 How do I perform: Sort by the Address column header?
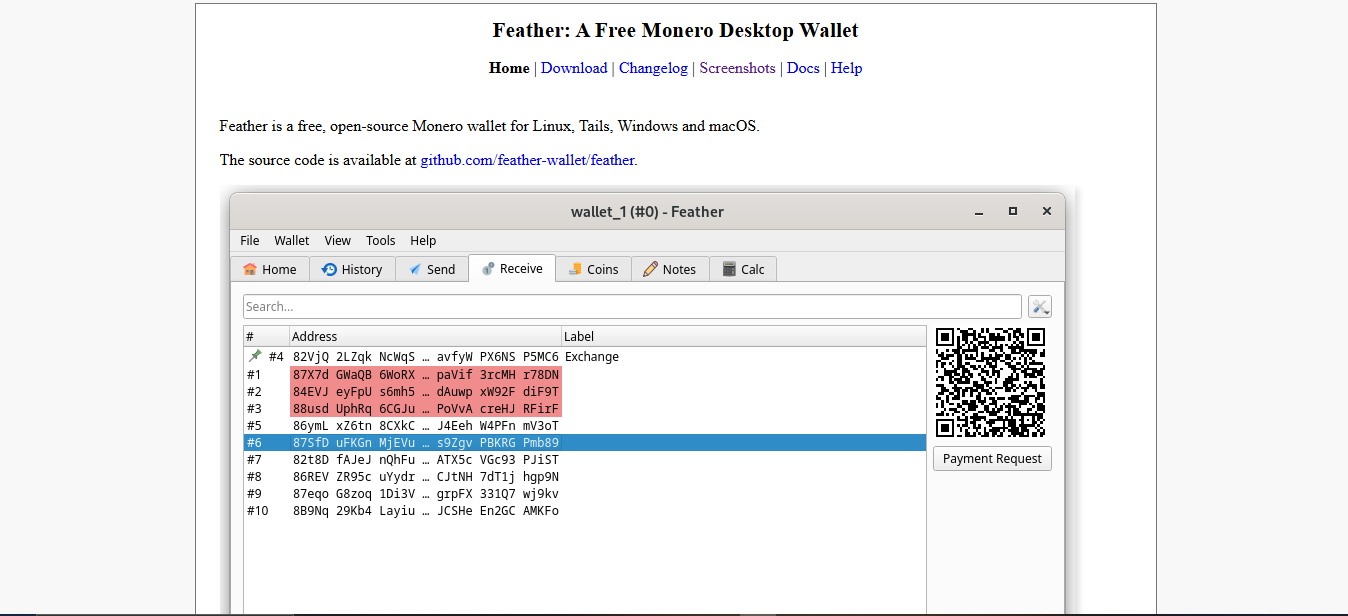point(425,336)
